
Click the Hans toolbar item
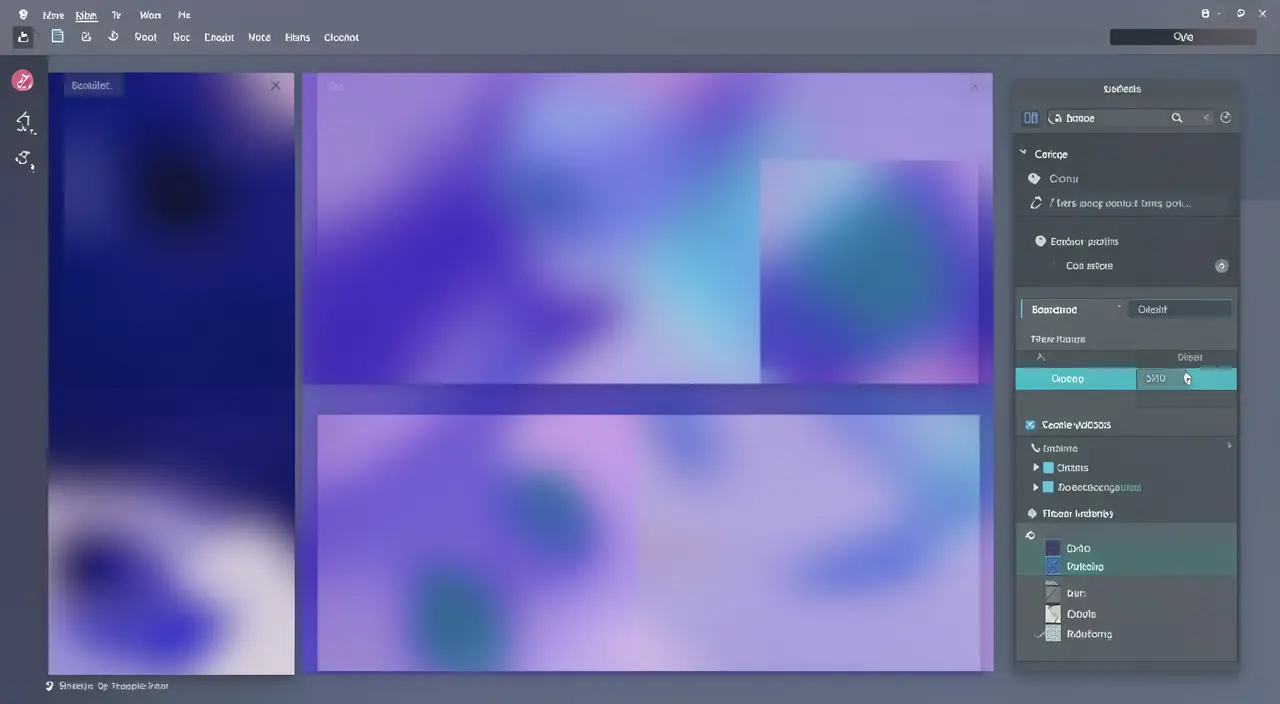[297, 37]
